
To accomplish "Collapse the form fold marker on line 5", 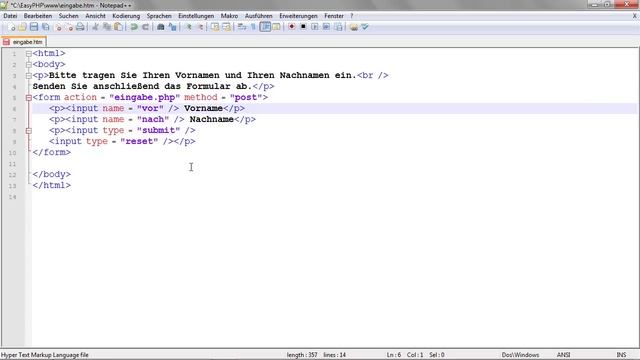I will [x=29, y=98].
